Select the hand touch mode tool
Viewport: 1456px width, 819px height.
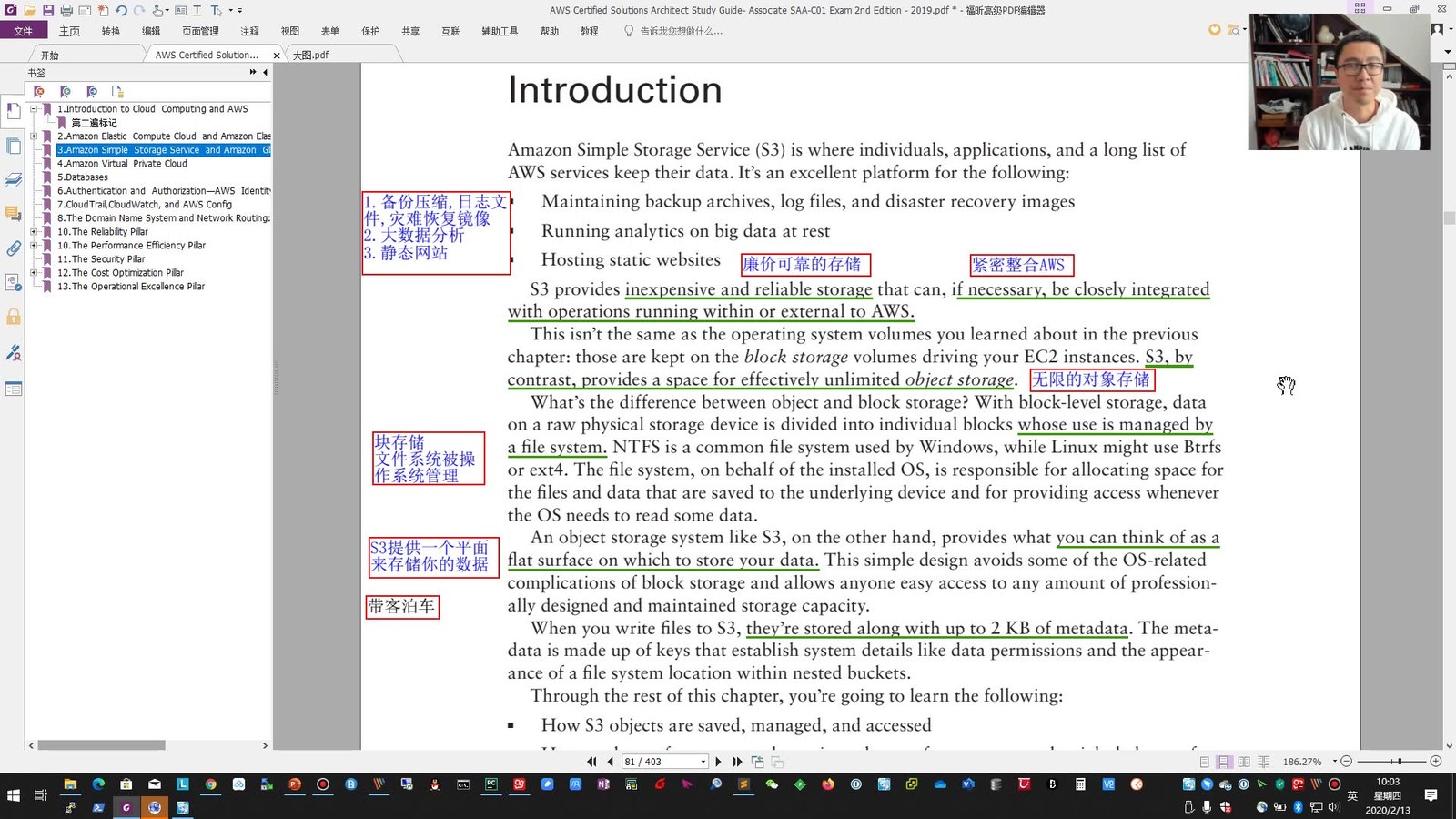[159, 10]
